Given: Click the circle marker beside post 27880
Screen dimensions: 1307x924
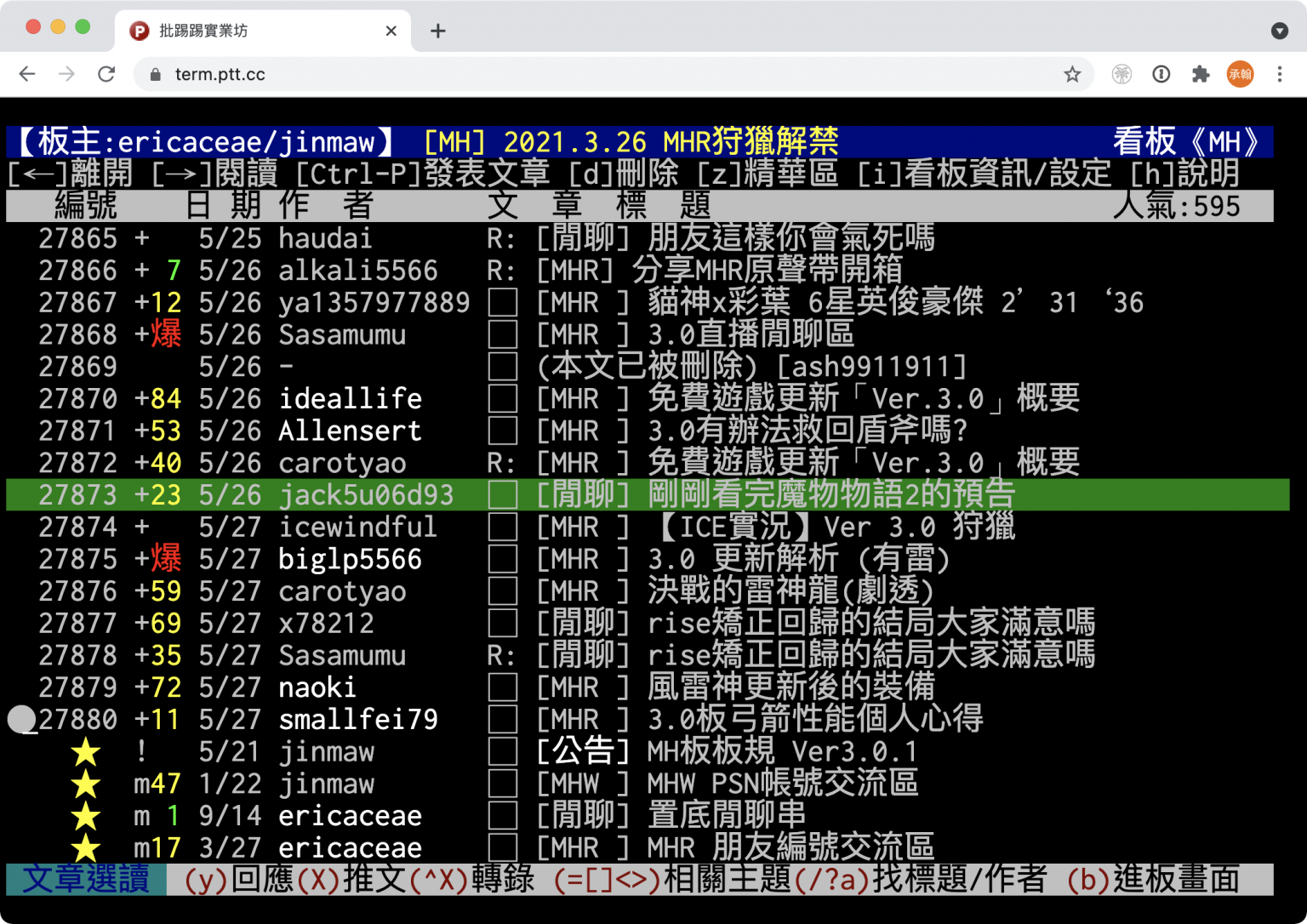Looking at the screenshot, I should click(21, 719).
